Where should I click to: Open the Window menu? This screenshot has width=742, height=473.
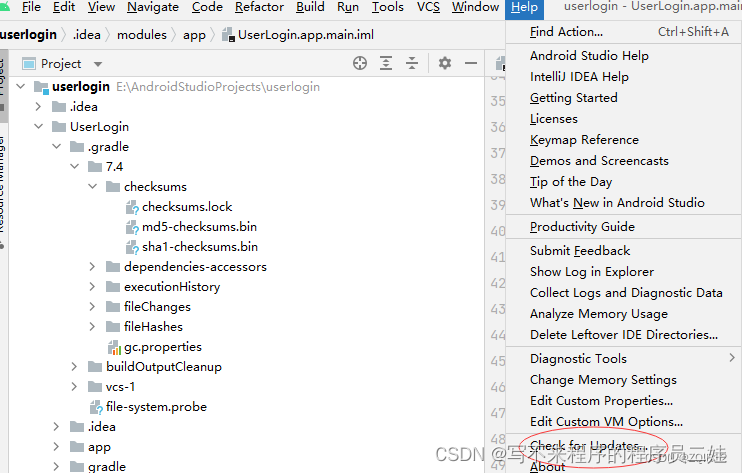point(475,7)
